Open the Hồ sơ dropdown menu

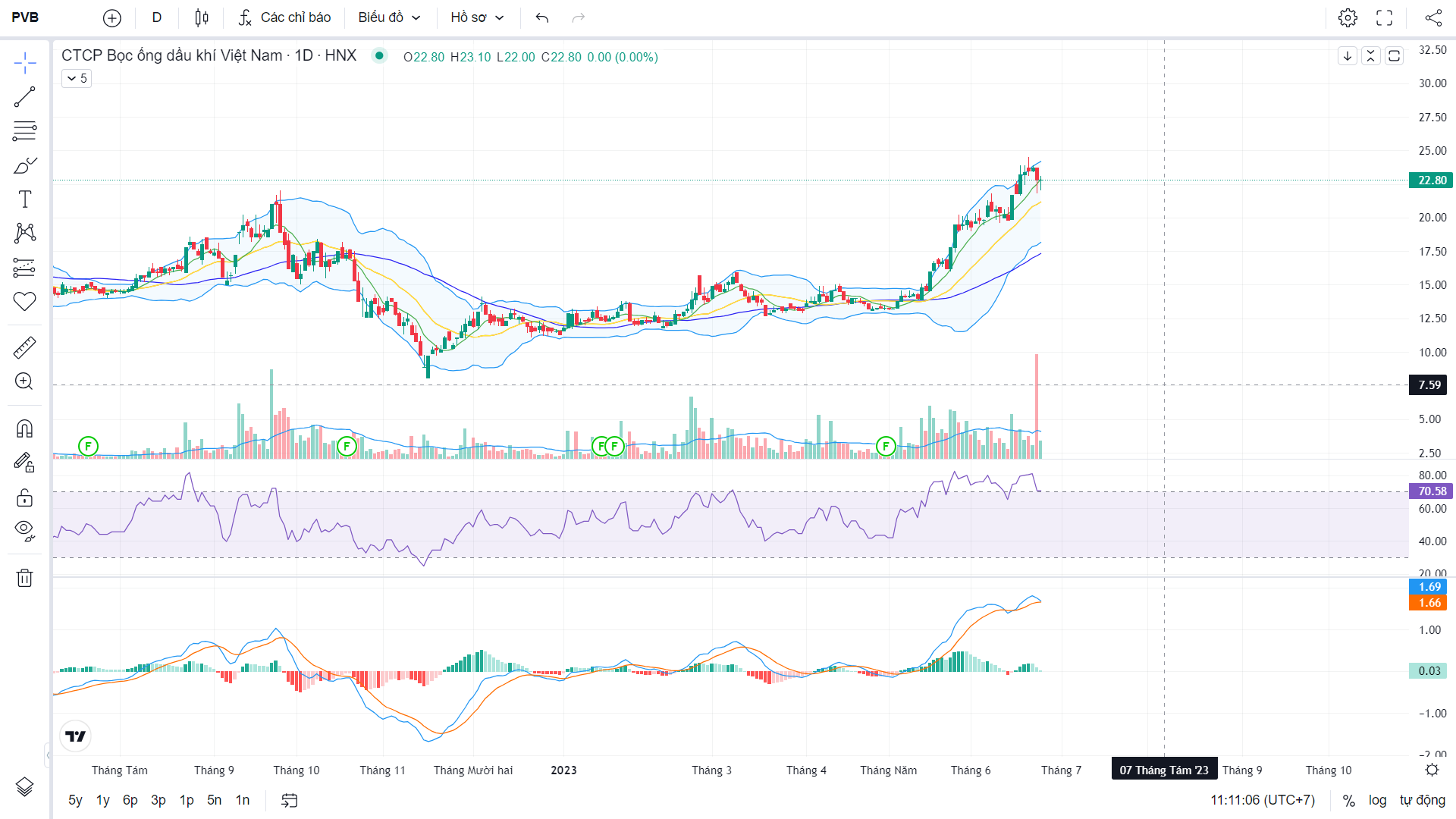(477, 17)
